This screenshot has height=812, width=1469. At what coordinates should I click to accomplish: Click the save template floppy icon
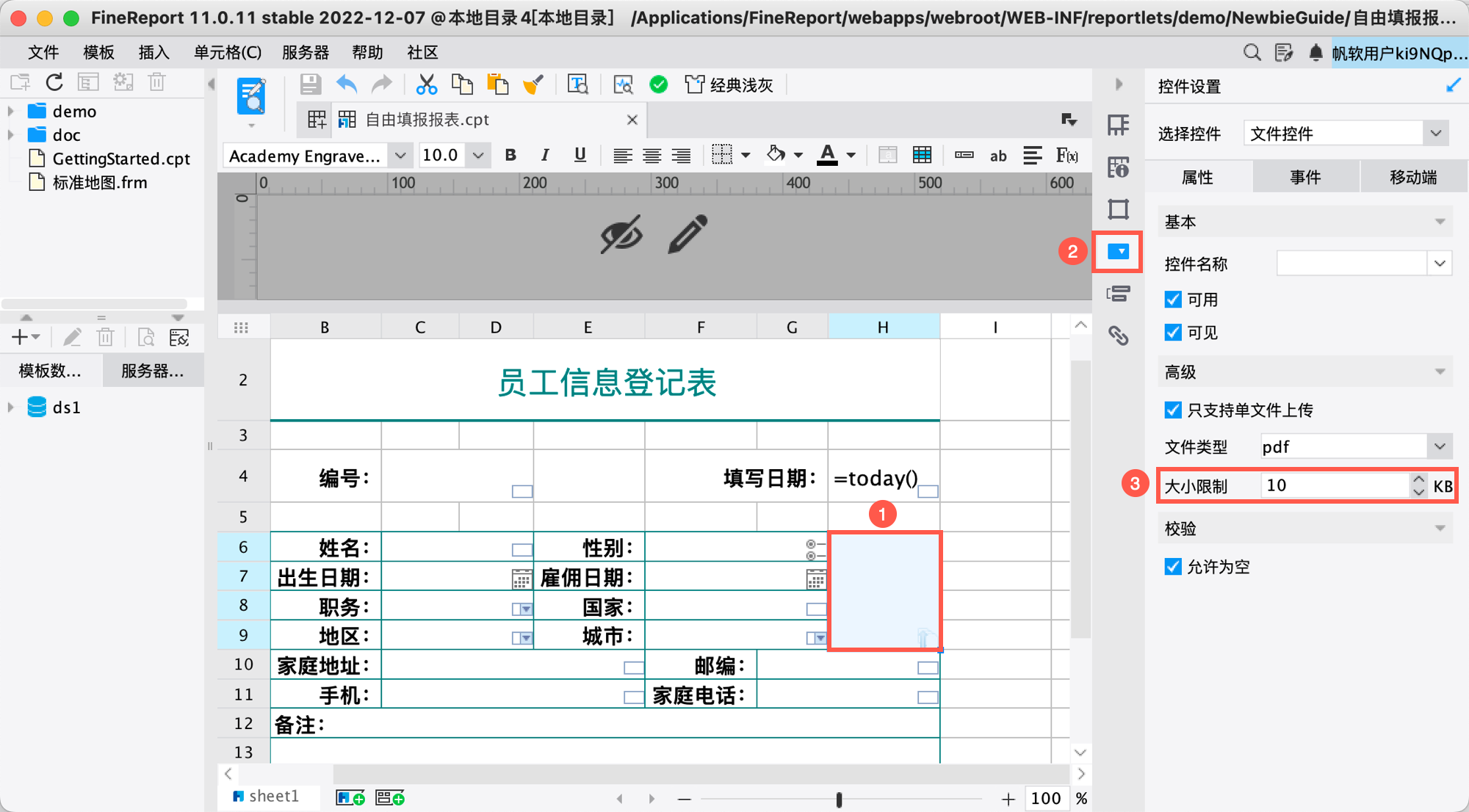pos(310,85)
